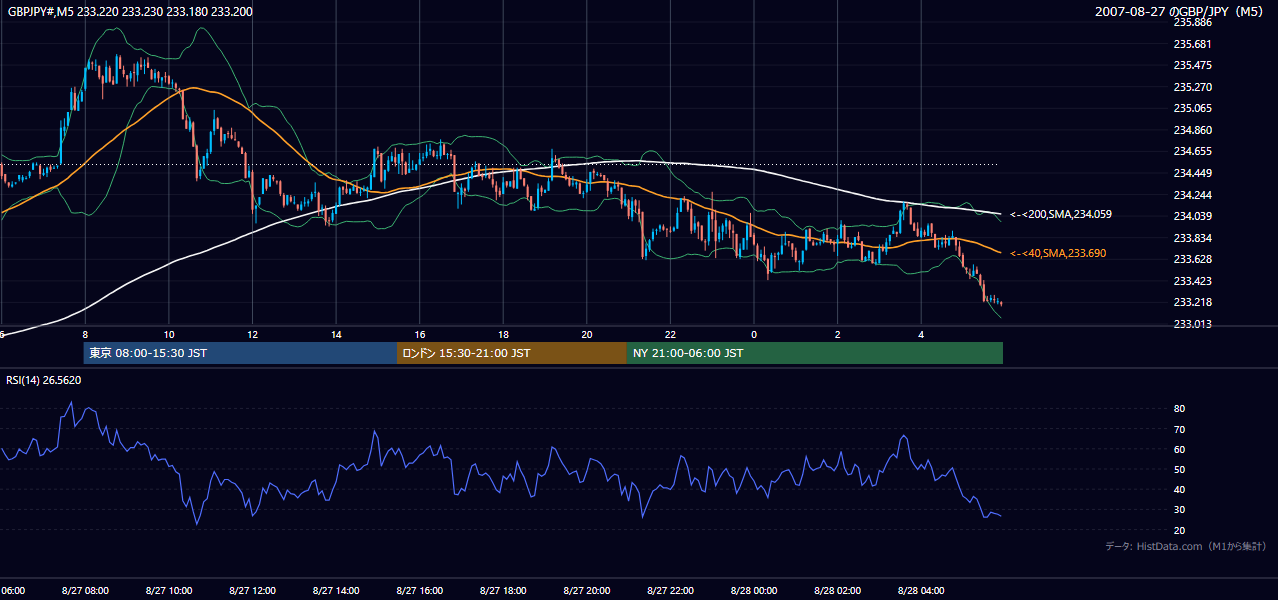Click the 200 SMA 234.059 label
Image resolution: width=1278 pixels, height=600 pixels.
(x=1061, y=214)
